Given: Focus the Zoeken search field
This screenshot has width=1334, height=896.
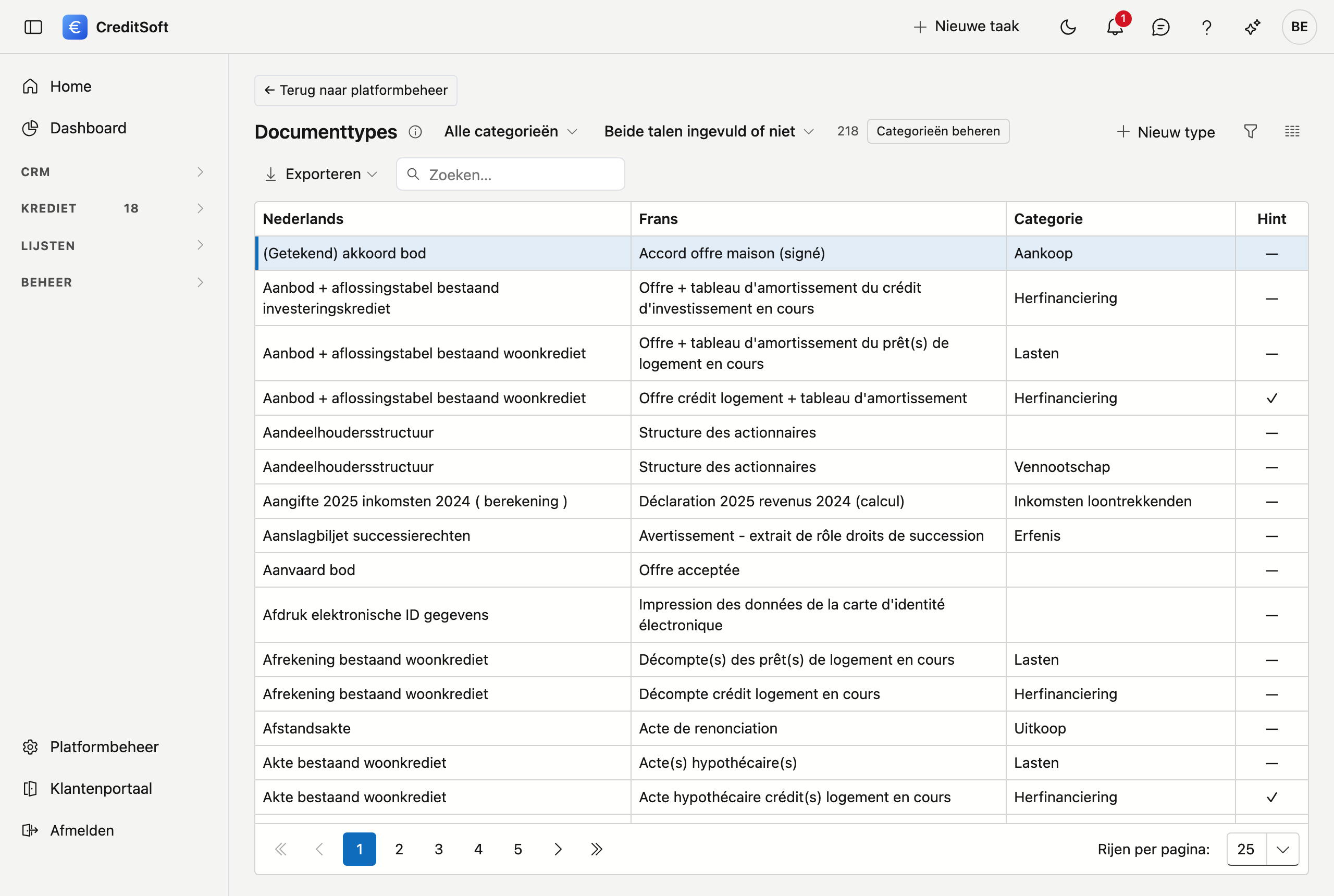Looking at the screenshot, I should click(510, 175).
